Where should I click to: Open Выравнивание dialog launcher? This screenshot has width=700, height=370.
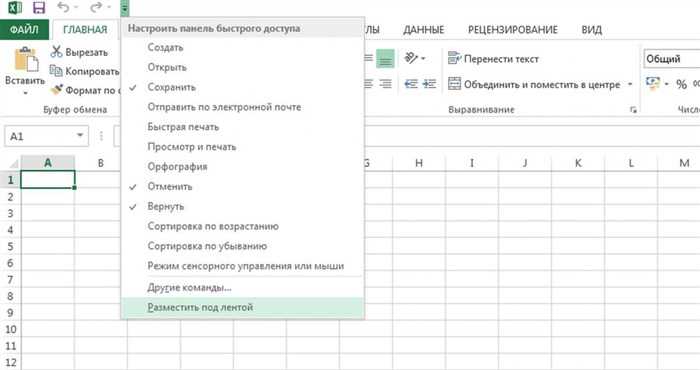[x=633, y=110]
